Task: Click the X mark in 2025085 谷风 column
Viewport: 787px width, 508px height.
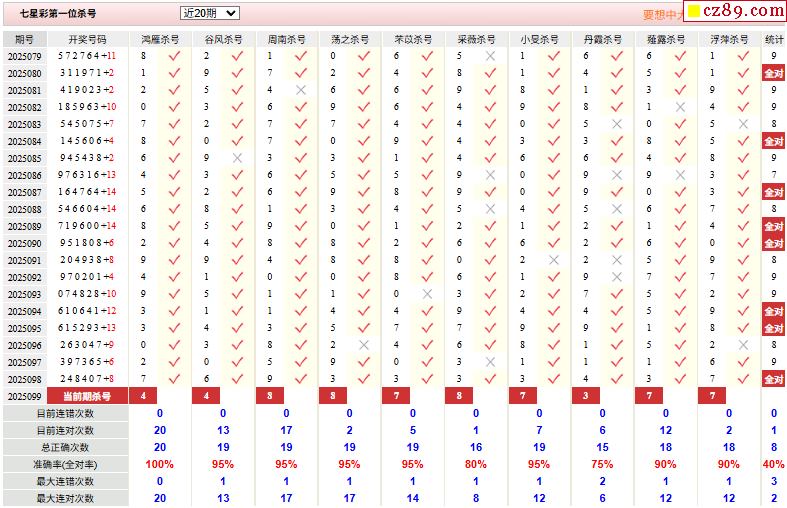Action: point(237,158)
